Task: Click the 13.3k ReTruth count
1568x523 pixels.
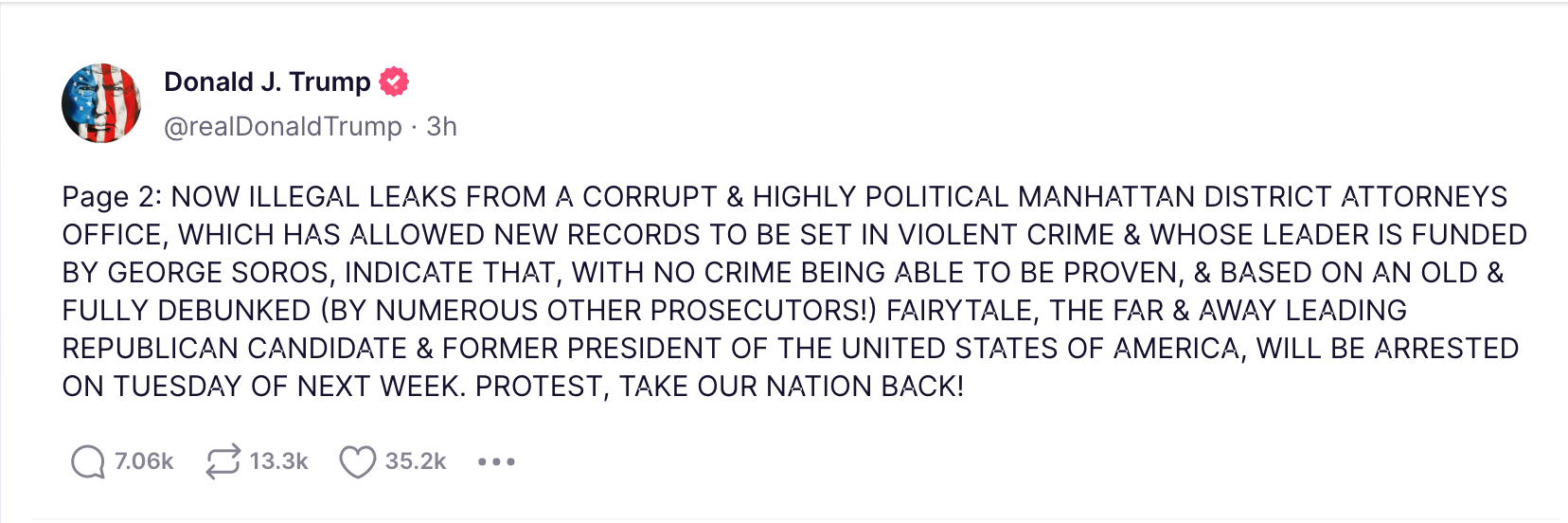Action: click(279, 461)
